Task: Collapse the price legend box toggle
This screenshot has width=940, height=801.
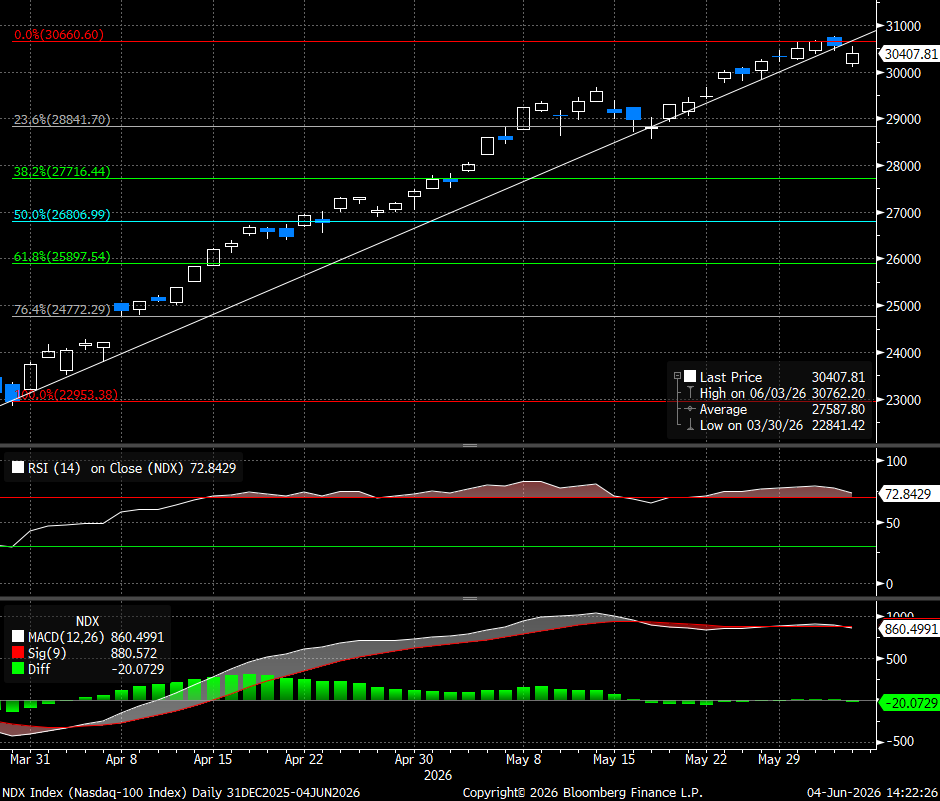Action: 677,376
